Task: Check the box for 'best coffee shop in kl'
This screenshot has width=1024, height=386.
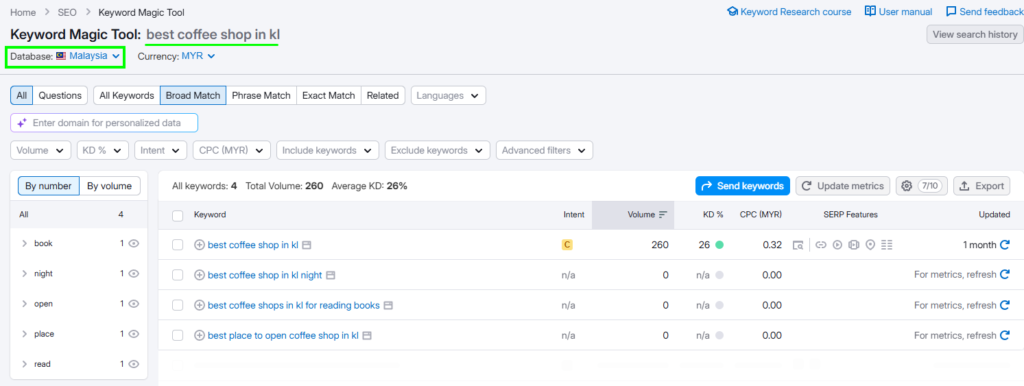Action: pyautogui.click(x=178, y=245)
